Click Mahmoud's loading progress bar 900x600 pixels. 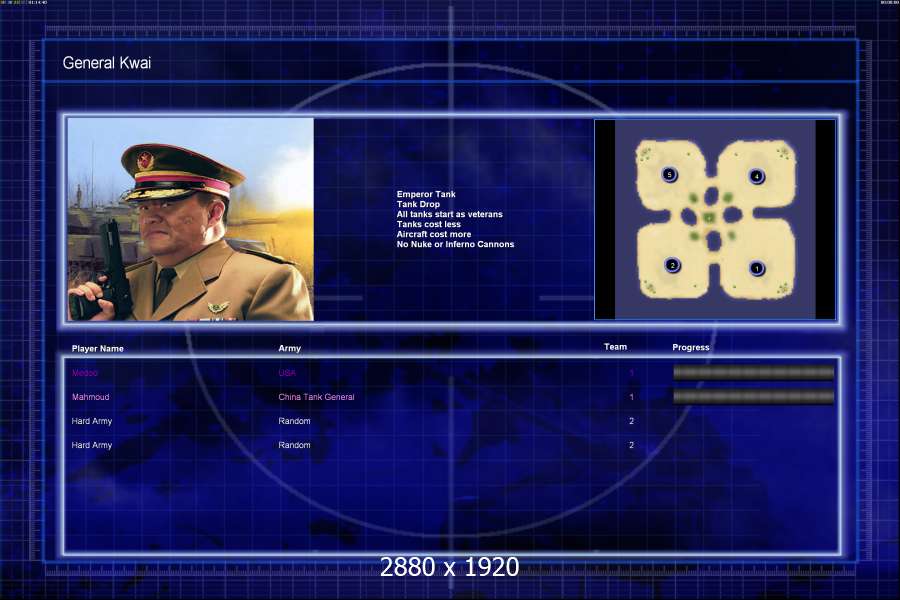click(754, 396)
